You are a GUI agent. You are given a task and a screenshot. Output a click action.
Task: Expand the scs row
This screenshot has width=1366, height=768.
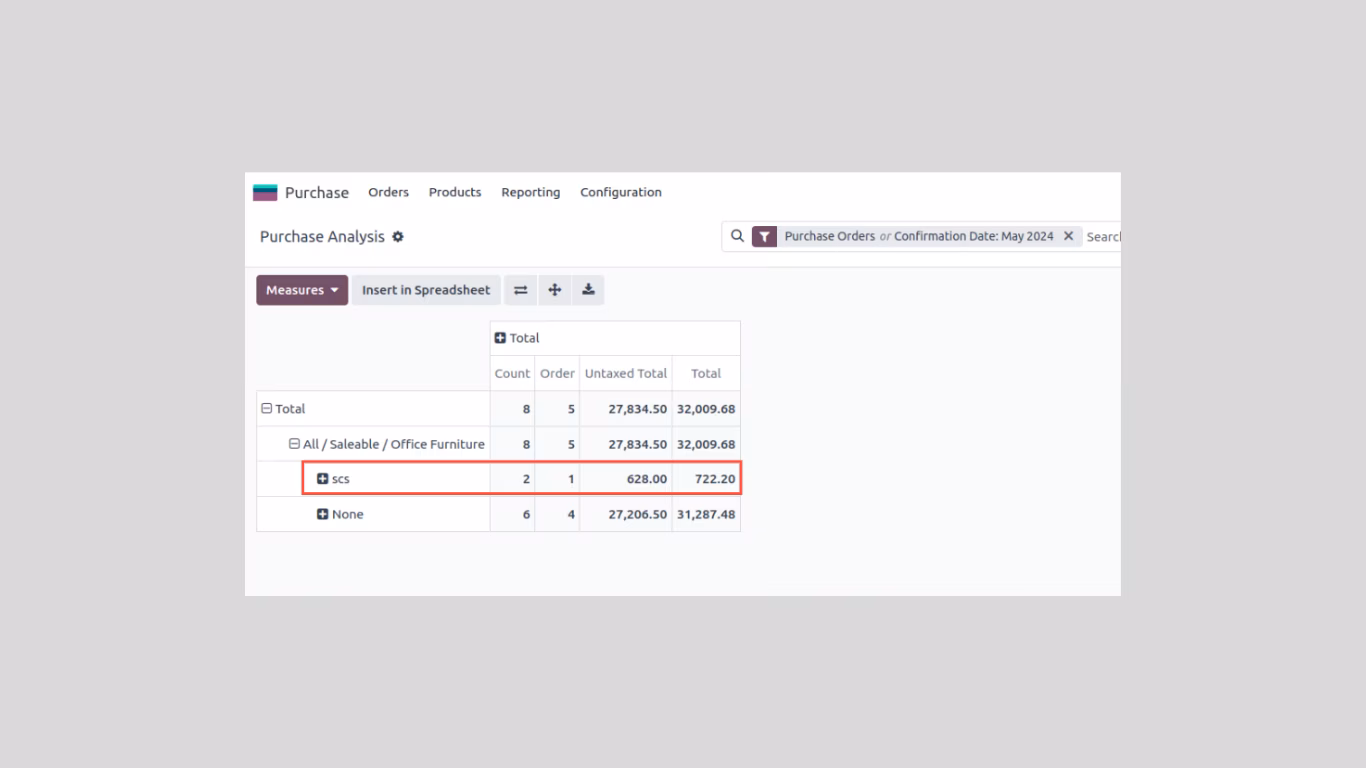(333, 479)
